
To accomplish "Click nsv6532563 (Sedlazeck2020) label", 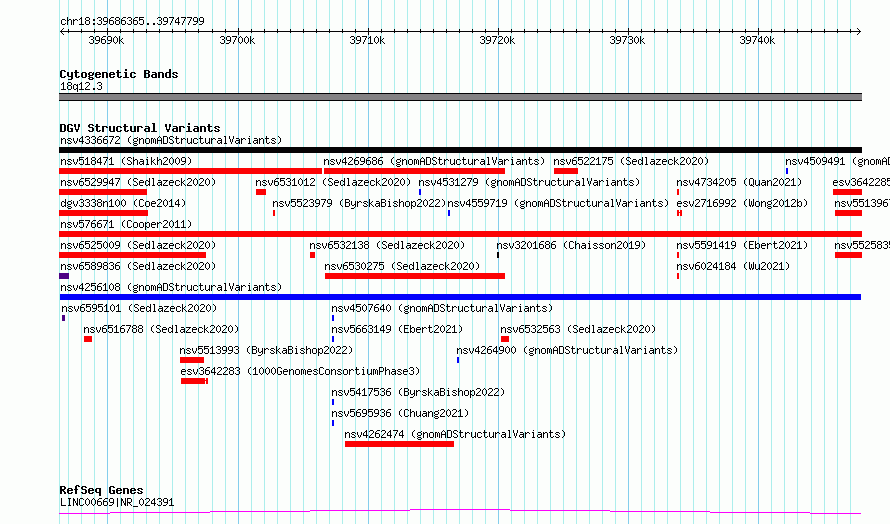I will point(578,329).
